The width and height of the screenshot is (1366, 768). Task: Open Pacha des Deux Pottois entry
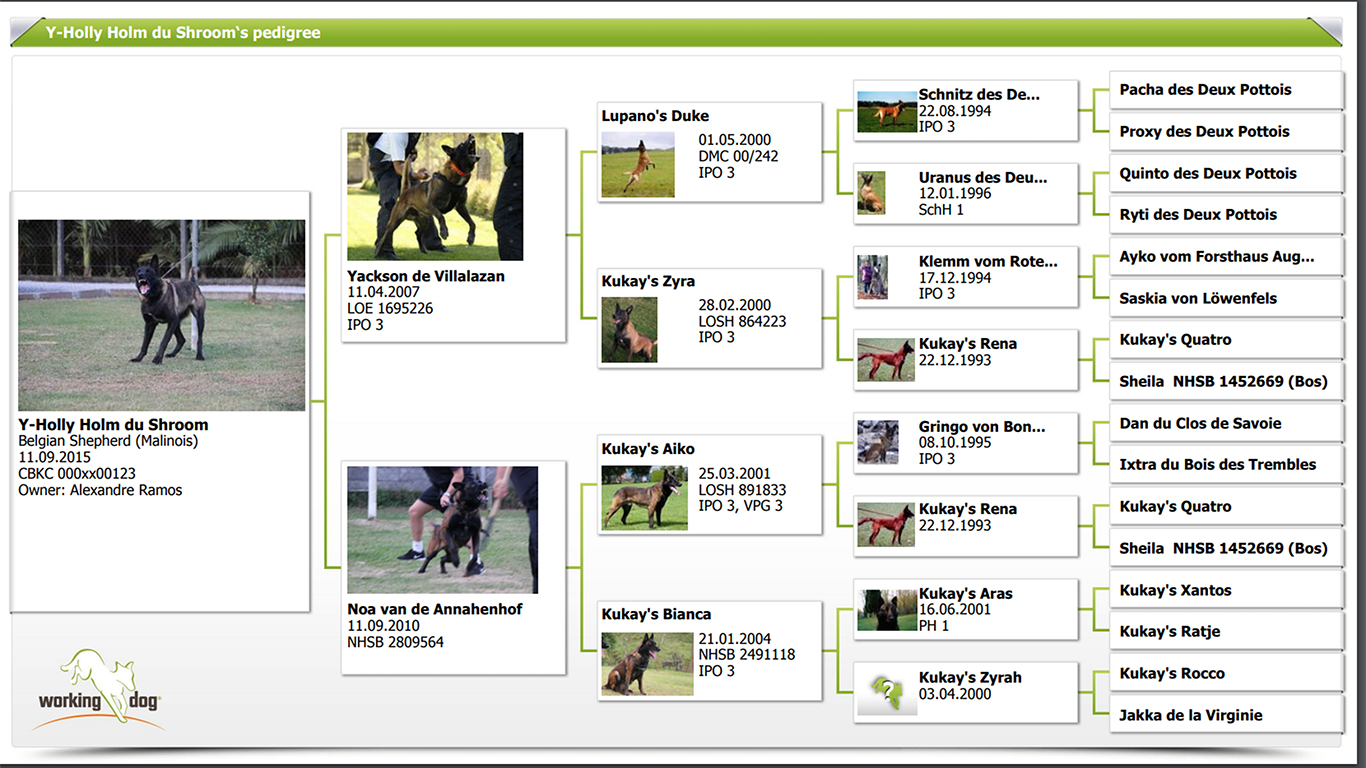[x=1225, y=90]
